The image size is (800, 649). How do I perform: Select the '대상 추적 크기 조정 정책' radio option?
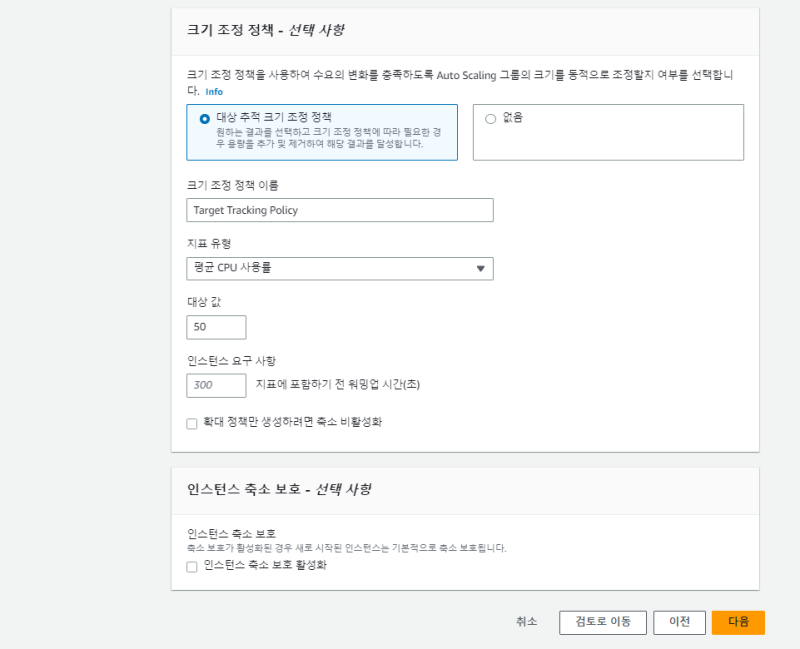point(205,118)
